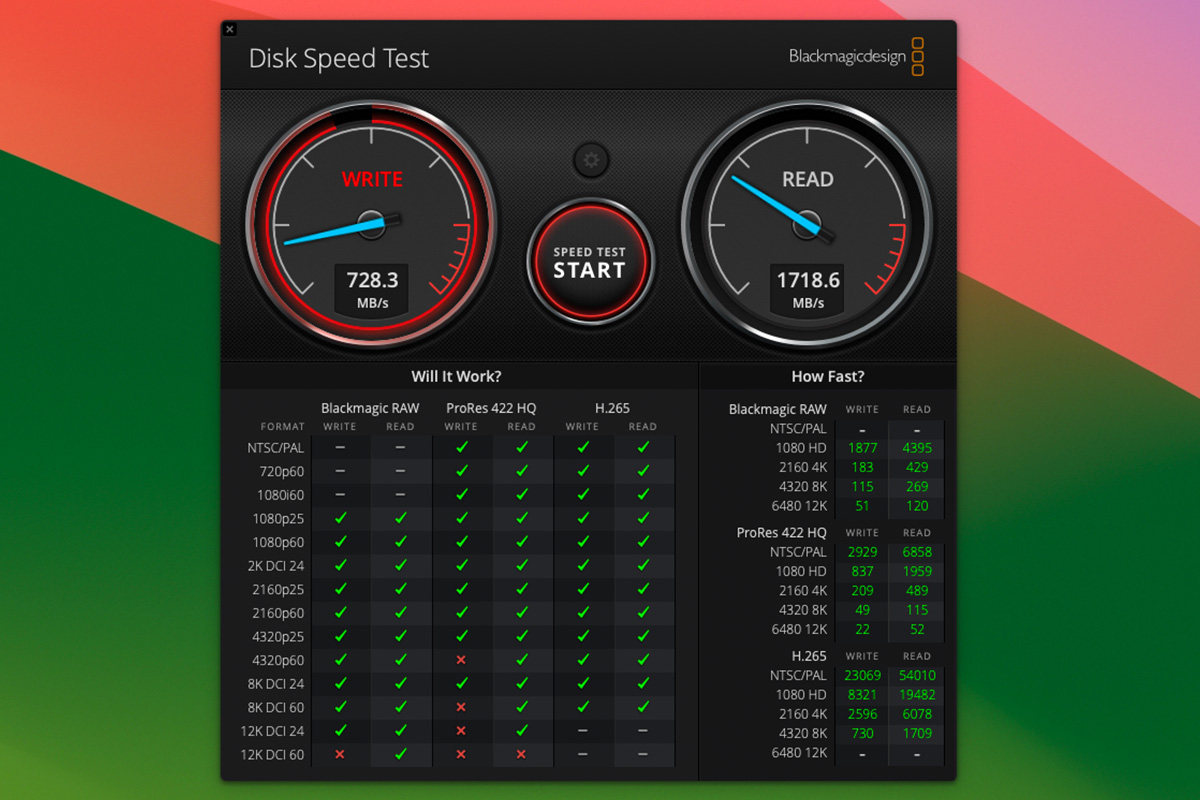1200x800 pixels.
Task: Click the red X for 12K DCI 60 ProRes read
Action: tap(521, 754)
